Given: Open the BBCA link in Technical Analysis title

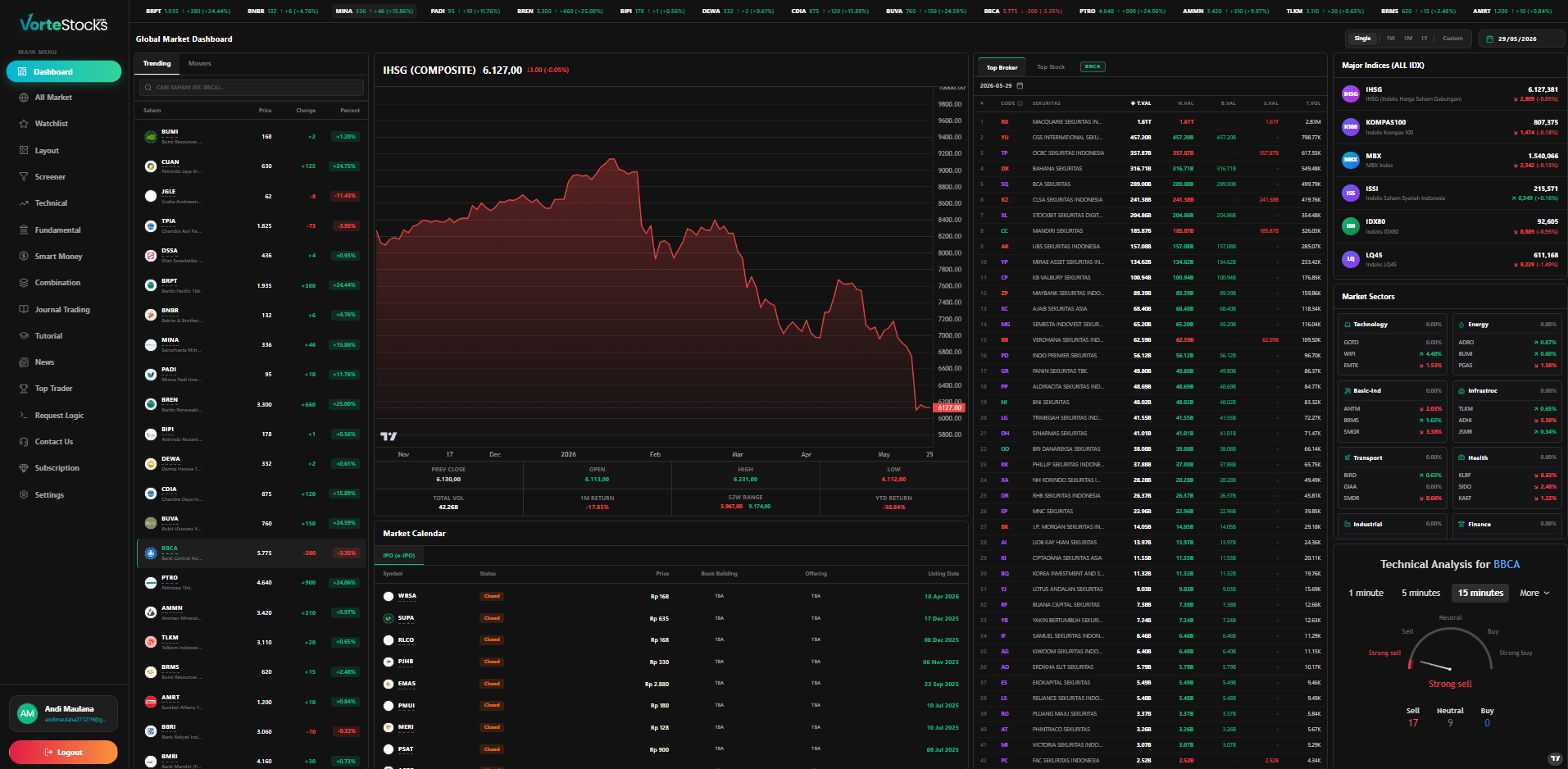Looking at the screenshot, I should click(1507, 565).
